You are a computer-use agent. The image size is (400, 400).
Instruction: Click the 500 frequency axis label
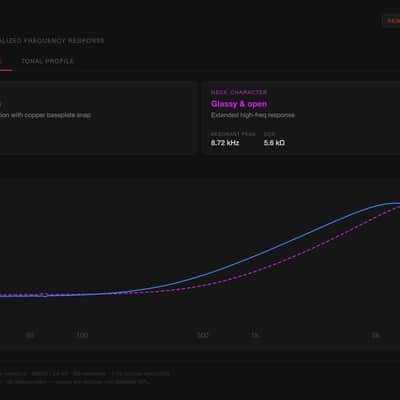tap(203, 335)
